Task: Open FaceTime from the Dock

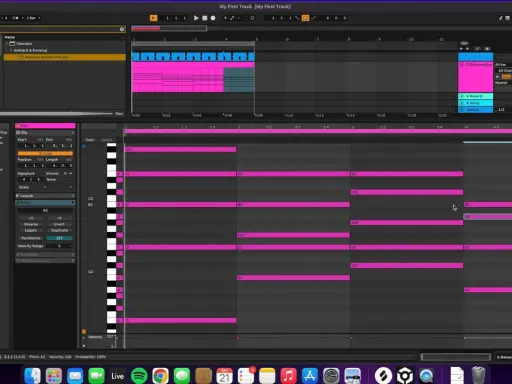Action: [x=96, y=376]
